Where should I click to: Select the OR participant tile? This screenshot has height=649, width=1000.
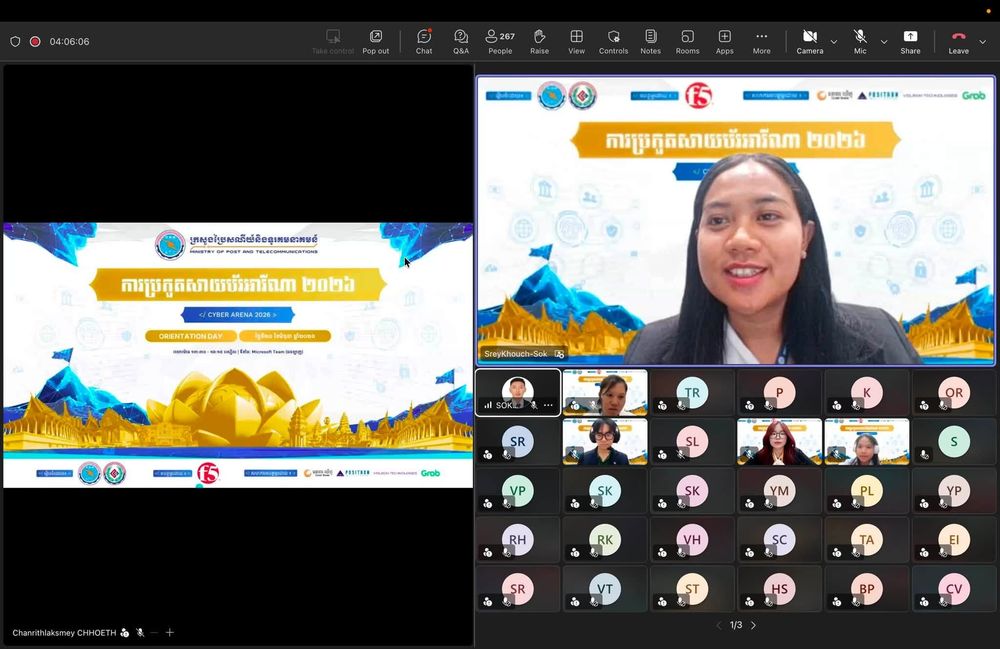pos(954,393)
